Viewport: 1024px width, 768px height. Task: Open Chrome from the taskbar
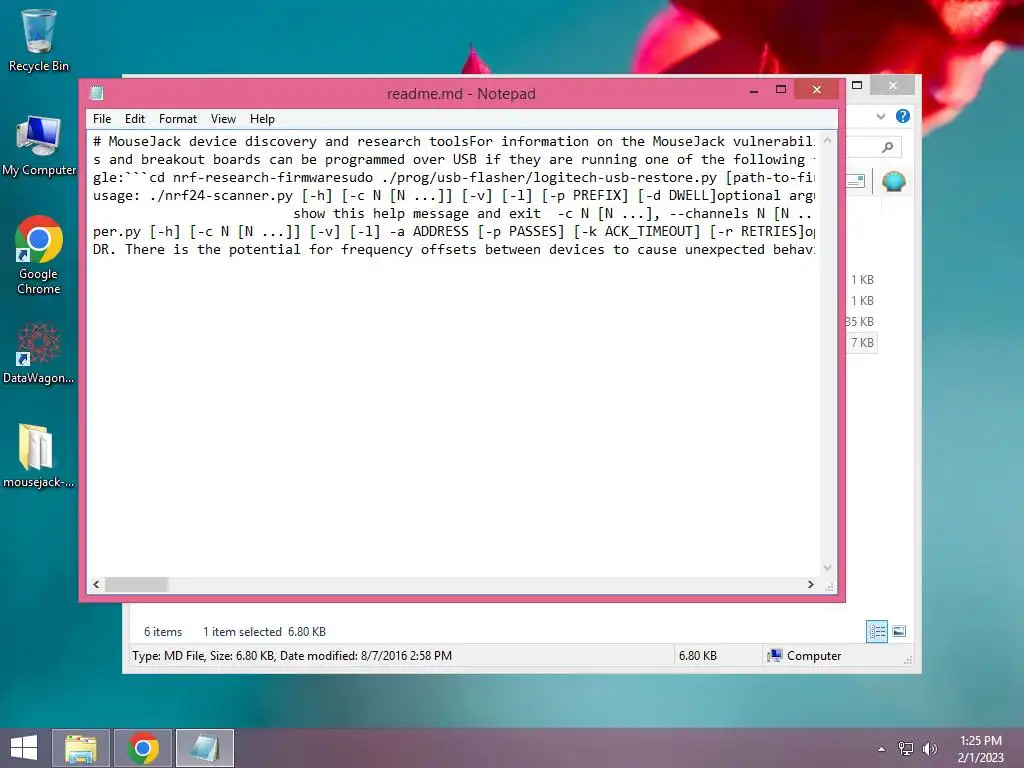tap(143, 748)
